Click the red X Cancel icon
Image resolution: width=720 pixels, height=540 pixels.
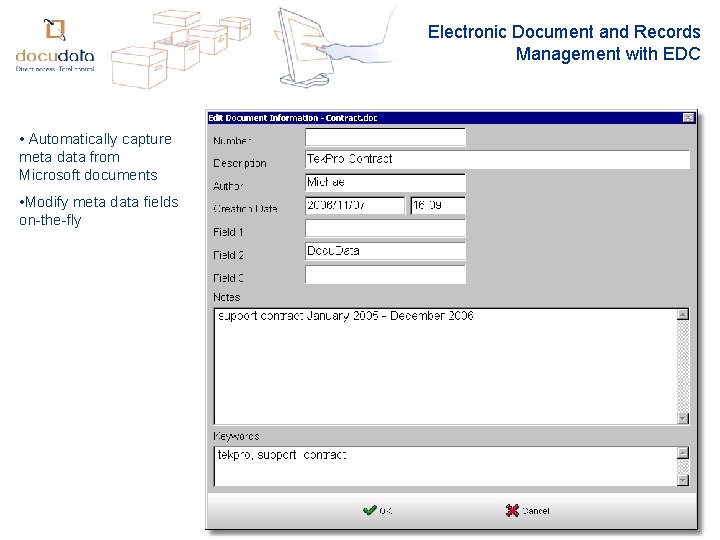(x=512, y=510)
